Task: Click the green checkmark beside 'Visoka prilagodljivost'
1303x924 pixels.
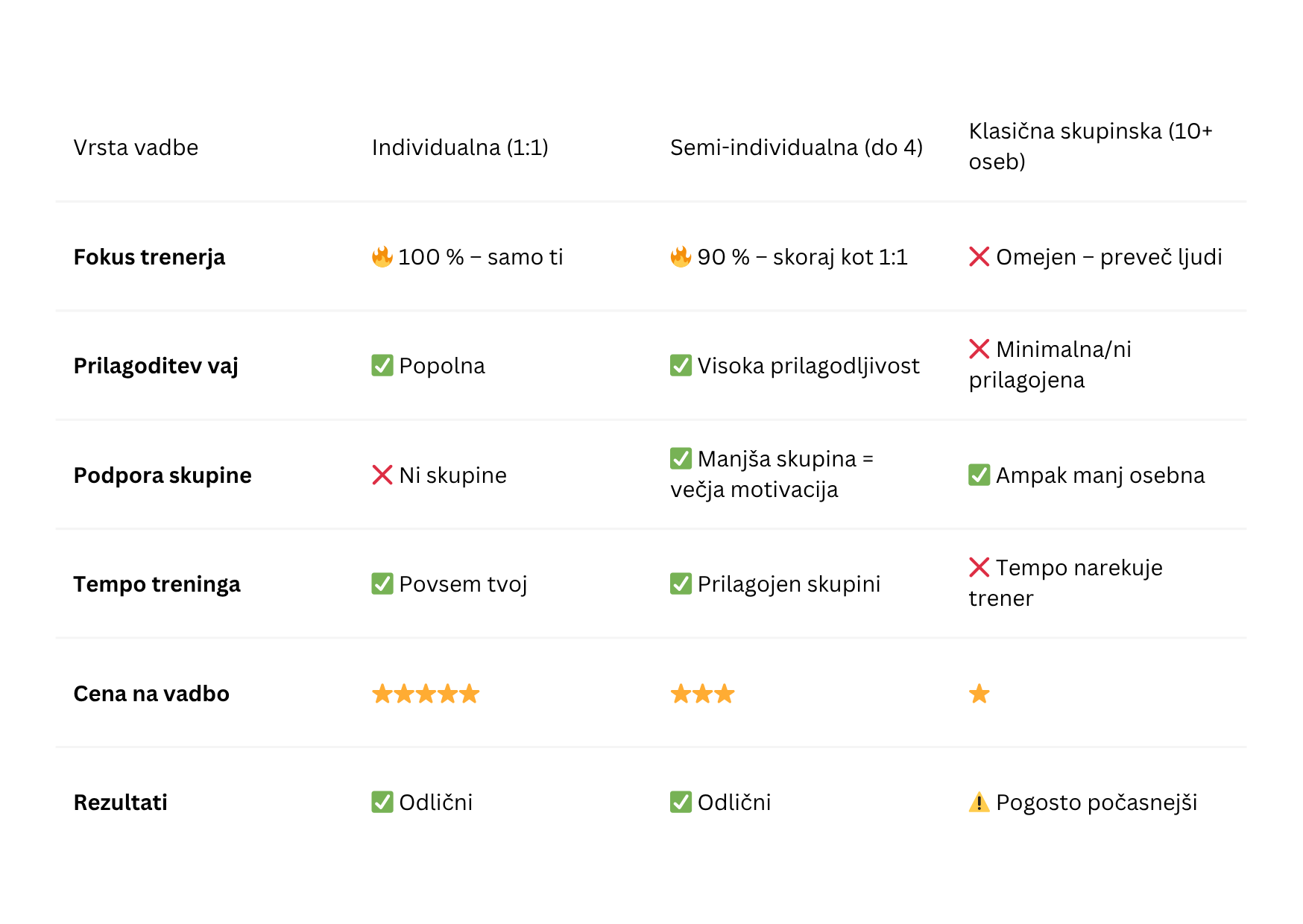Action: point(681,366)
